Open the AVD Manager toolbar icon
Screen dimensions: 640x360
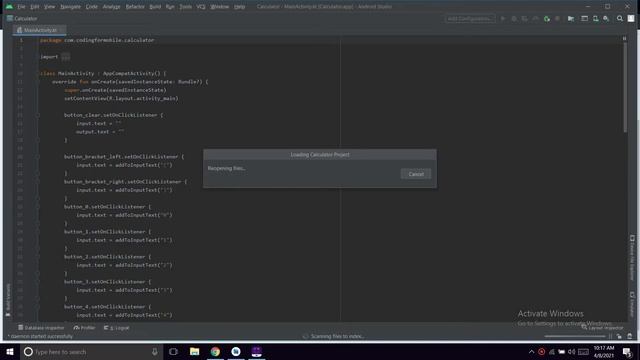click(584, 19)
